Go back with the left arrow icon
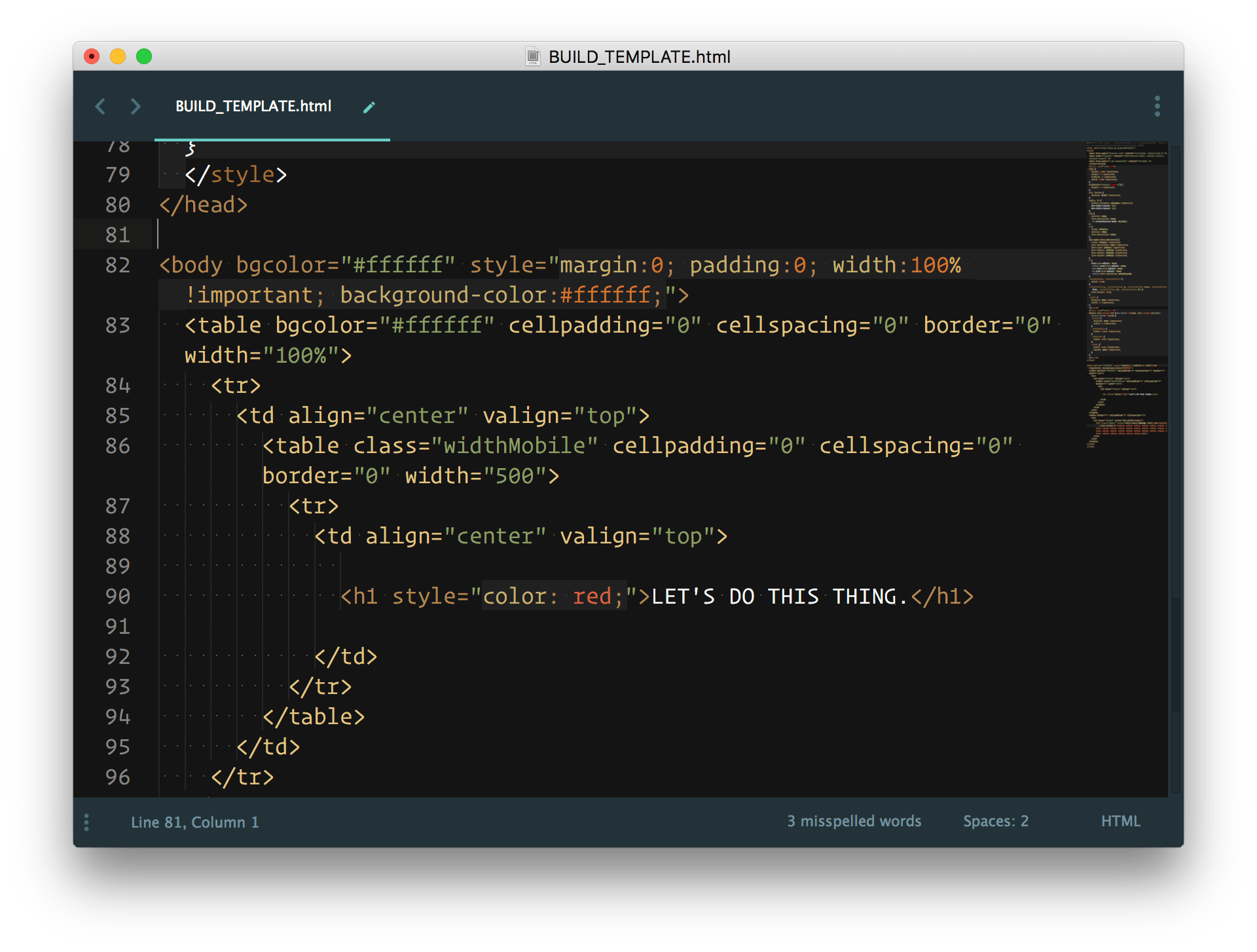The height and width of the screenshot is (952, 1257). pyautogui.click(x=100, y=106)
